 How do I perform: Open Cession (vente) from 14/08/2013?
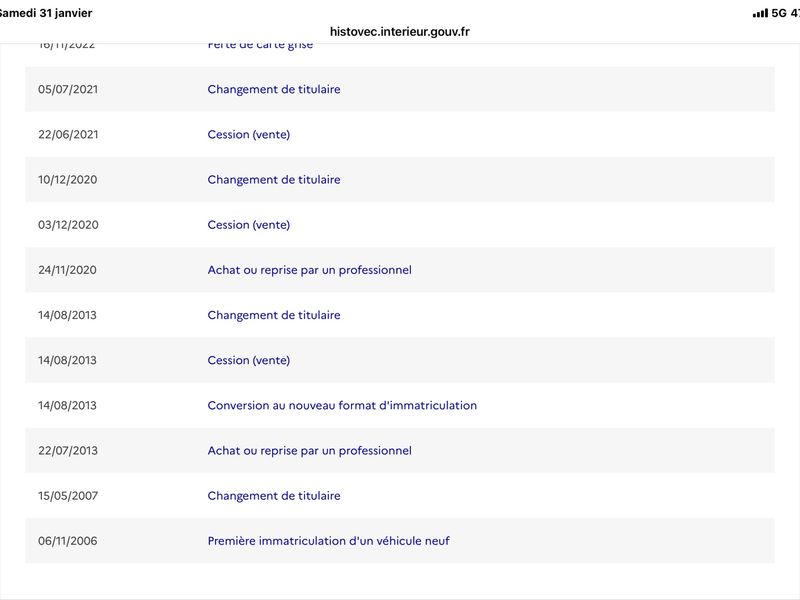click(x=249, y=360)
